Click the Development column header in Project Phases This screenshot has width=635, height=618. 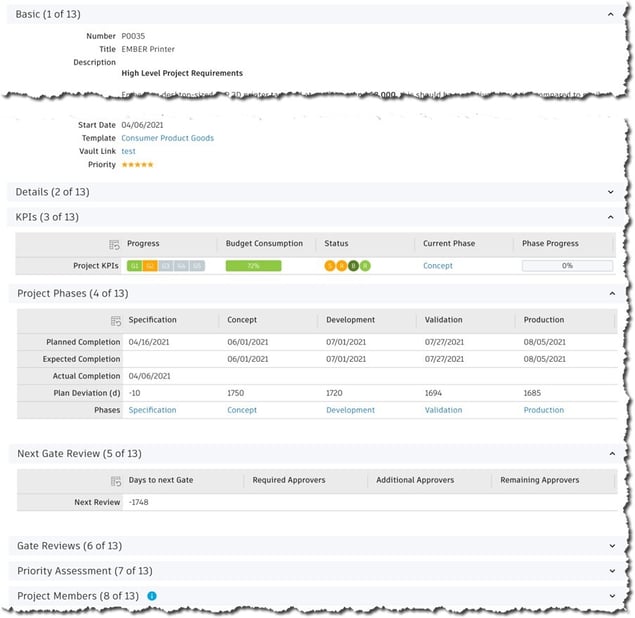click(350, 320)
